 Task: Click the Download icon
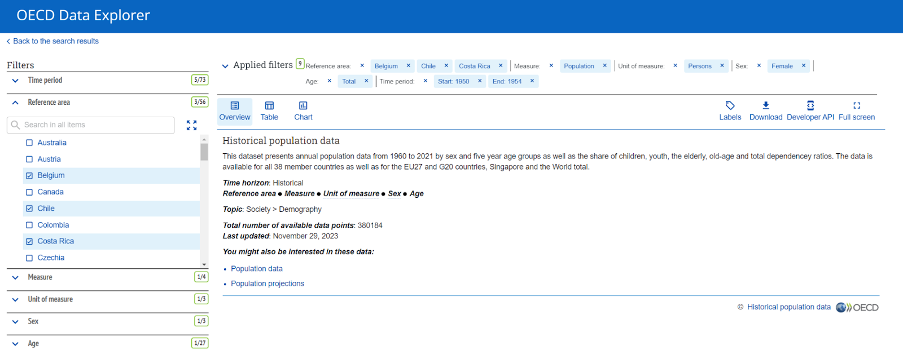pos(766,105)
